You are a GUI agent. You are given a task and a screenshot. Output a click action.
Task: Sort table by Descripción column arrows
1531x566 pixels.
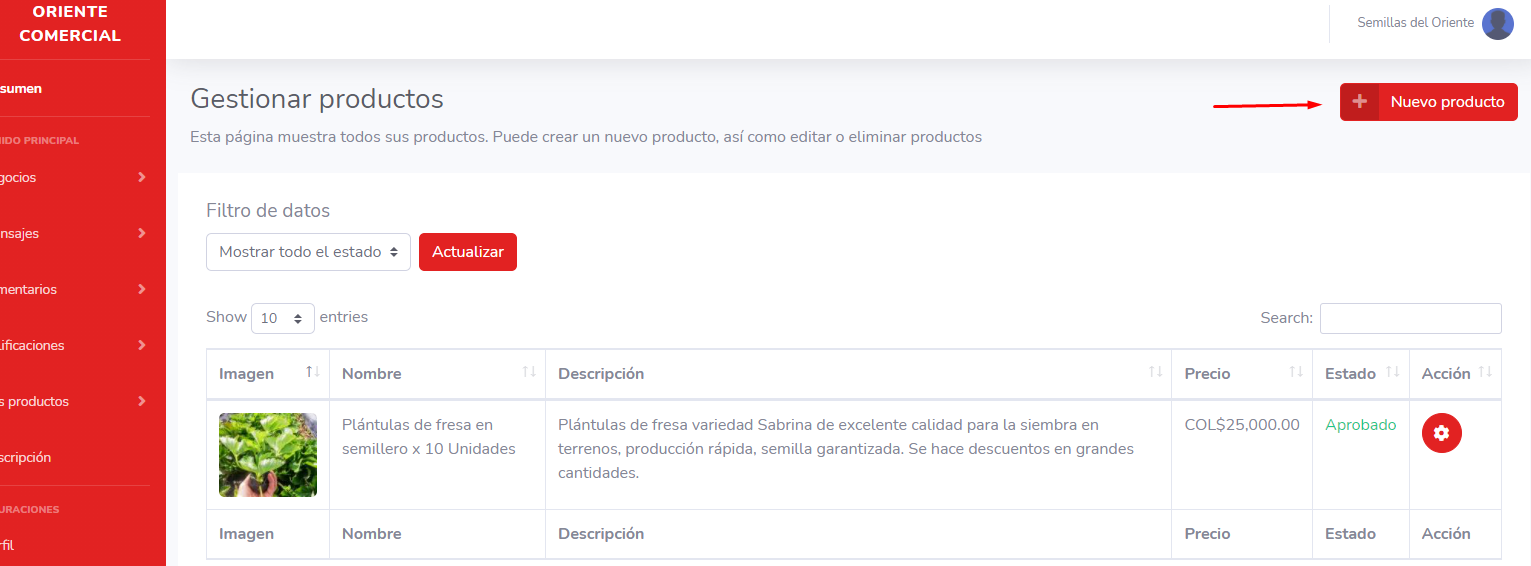pos(1155,372)
